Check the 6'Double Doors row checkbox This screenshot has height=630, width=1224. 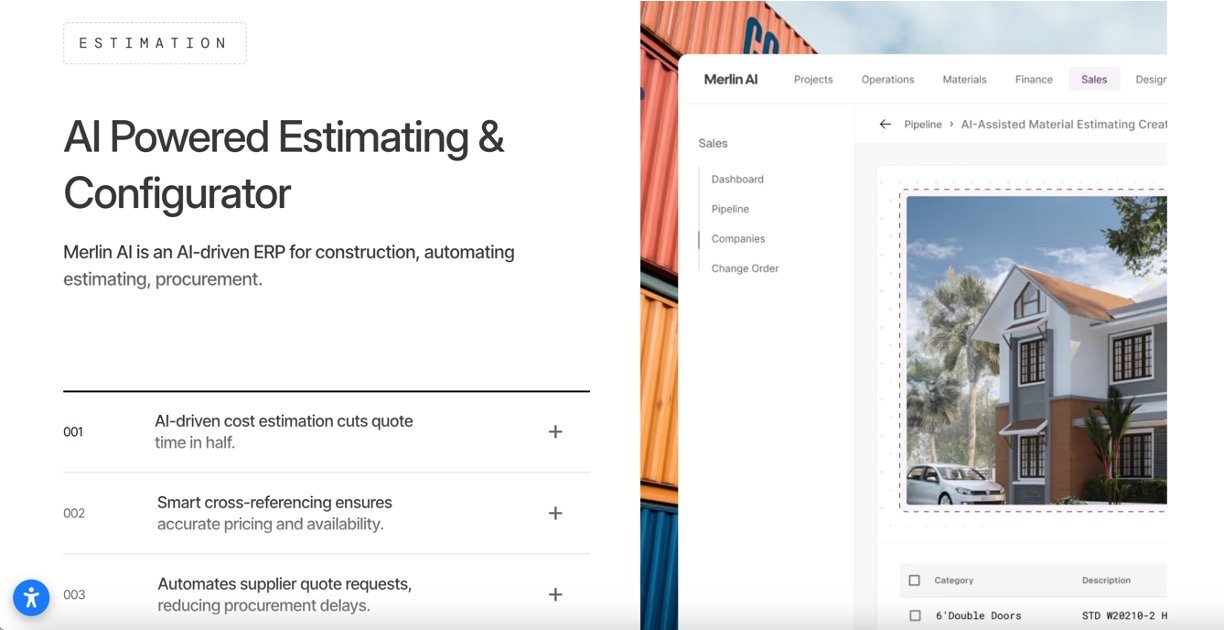point(914,616)
